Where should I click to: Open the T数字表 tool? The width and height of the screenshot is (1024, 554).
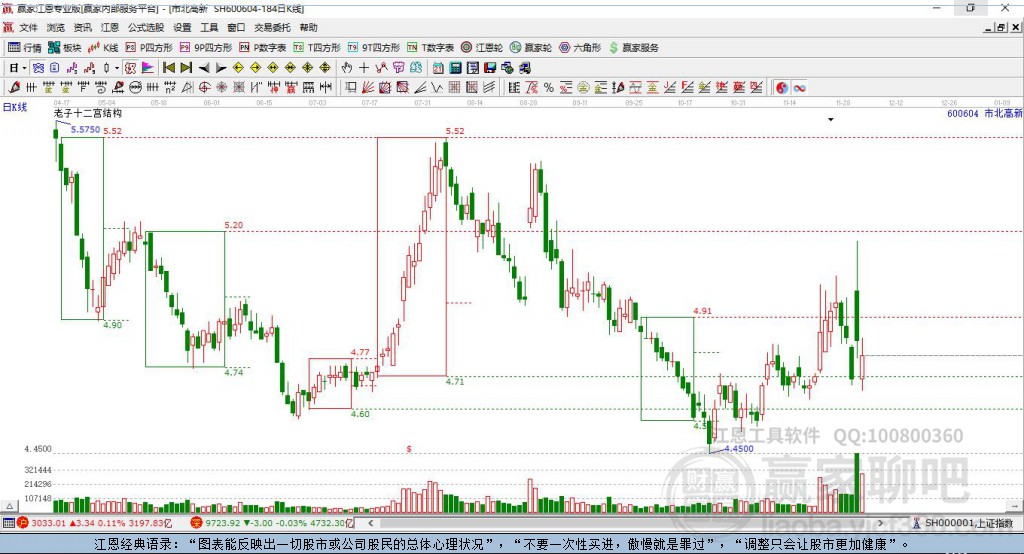430,48
